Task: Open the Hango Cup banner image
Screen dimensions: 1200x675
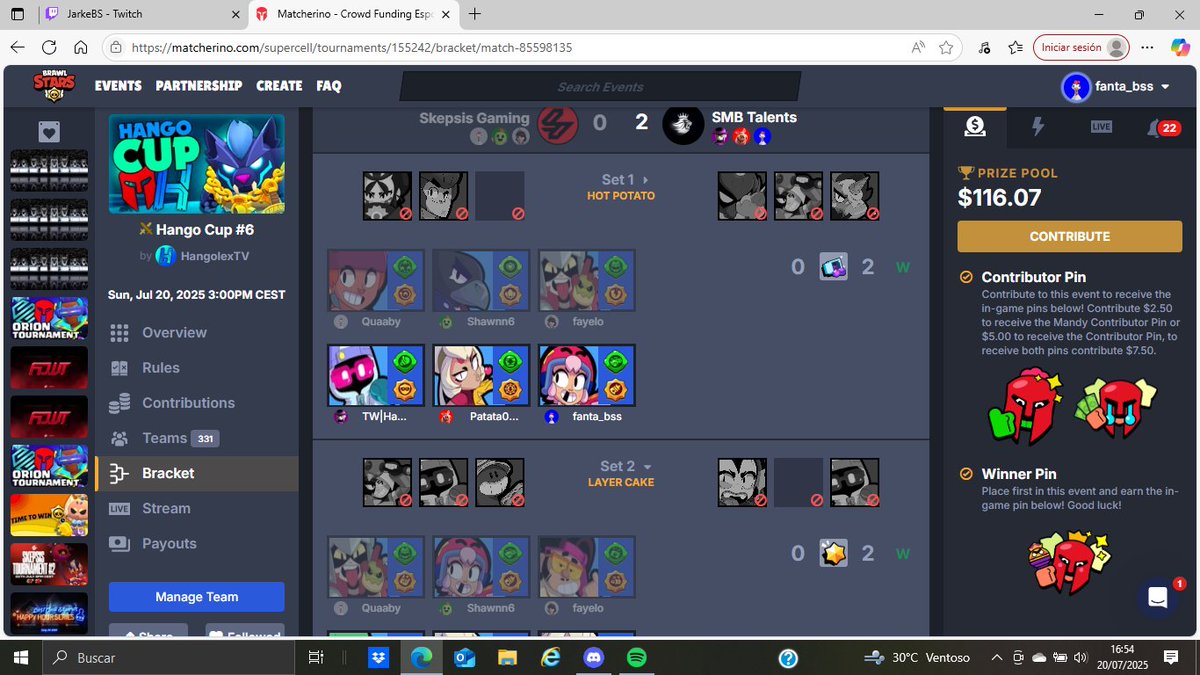Action: coord(197,163)
